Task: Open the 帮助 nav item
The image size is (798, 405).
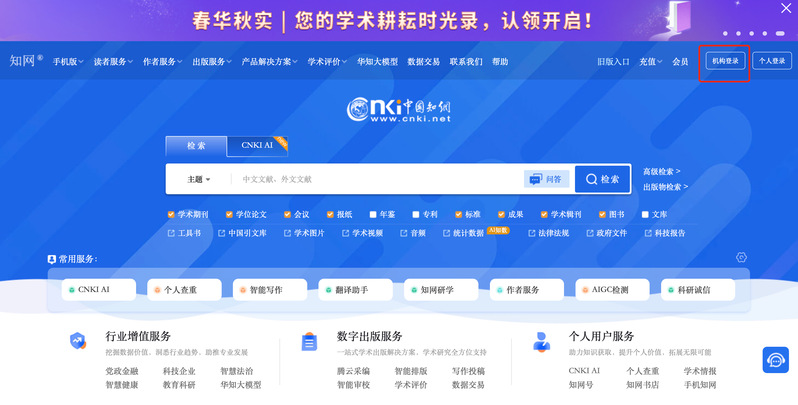Action: coord(500,62)
